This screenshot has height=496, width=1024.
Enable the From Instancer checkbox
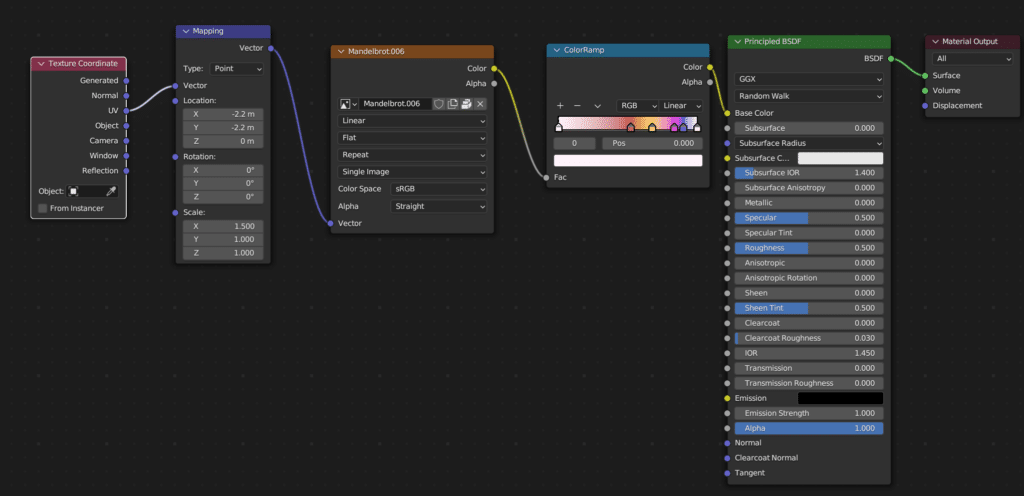point(42,208)
